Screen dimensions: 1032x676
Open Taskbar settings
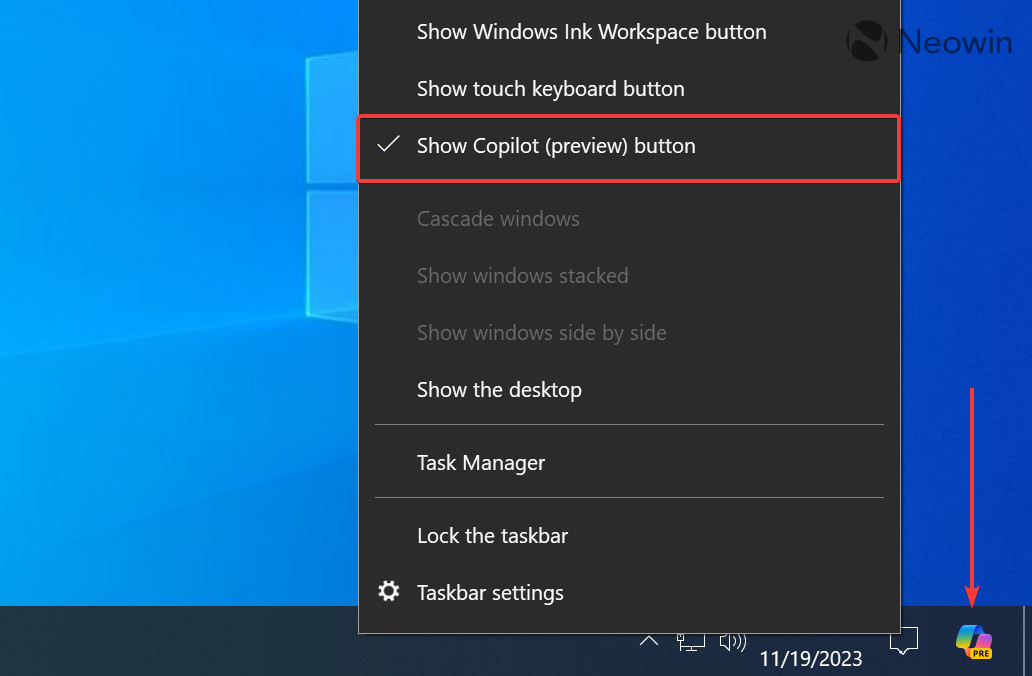[x=629, y=592]
